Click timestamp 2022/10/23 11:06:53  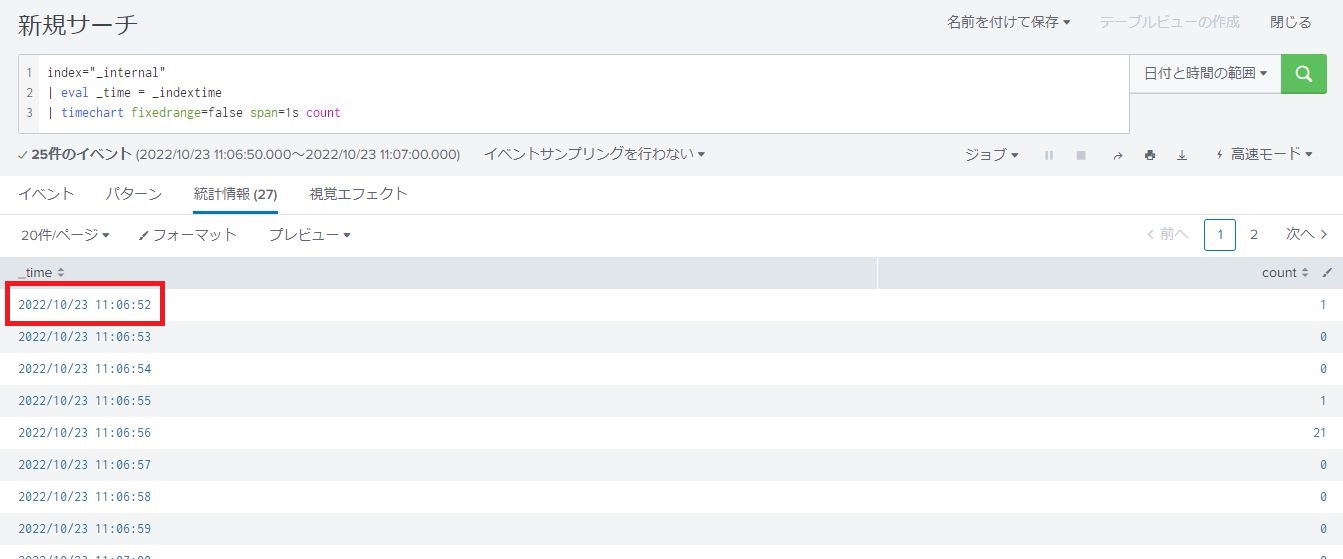(85, 337)
